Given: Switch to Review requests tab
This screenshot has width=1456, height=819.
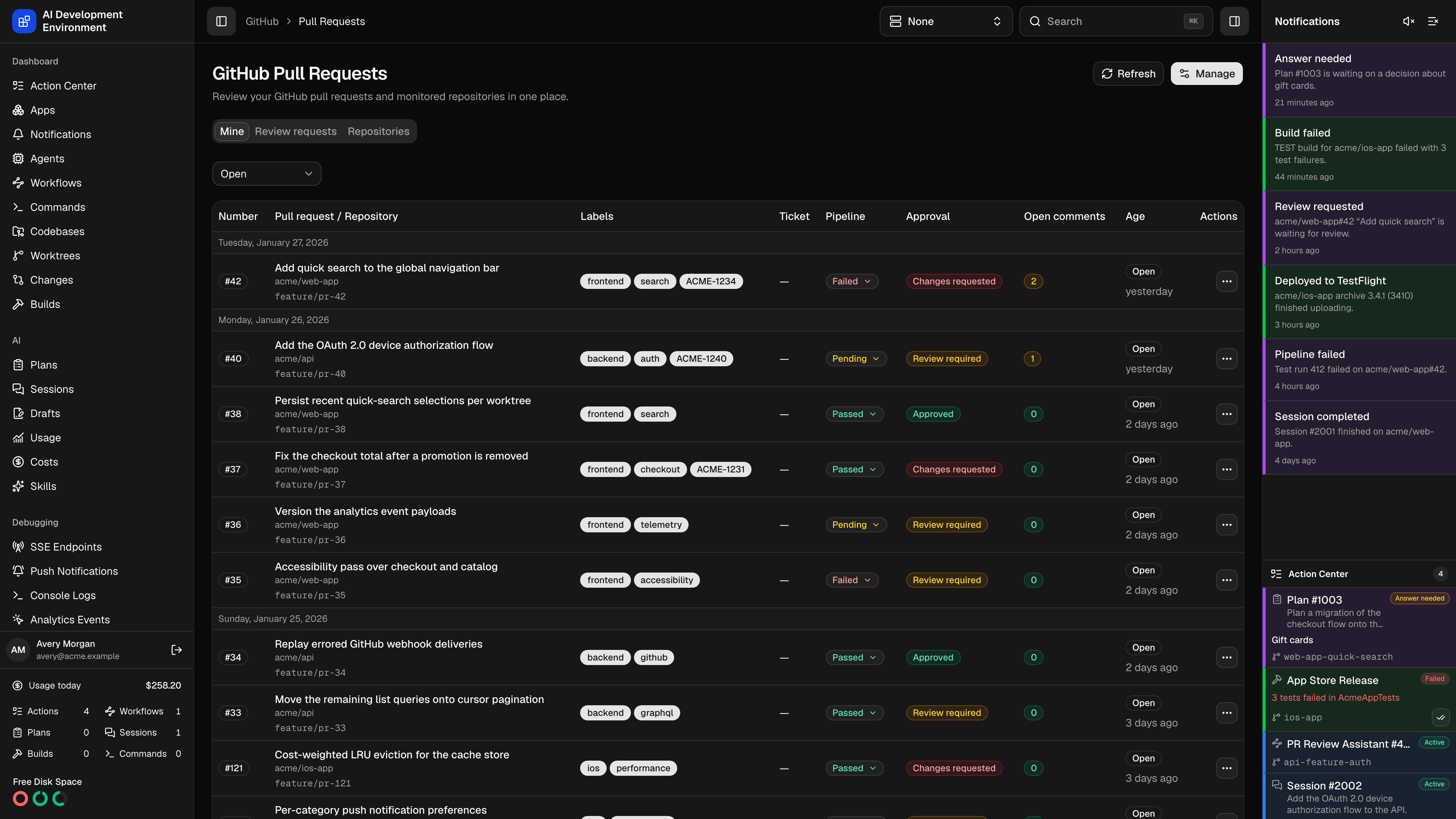Looking at the screenshot, I should (296, 132).
